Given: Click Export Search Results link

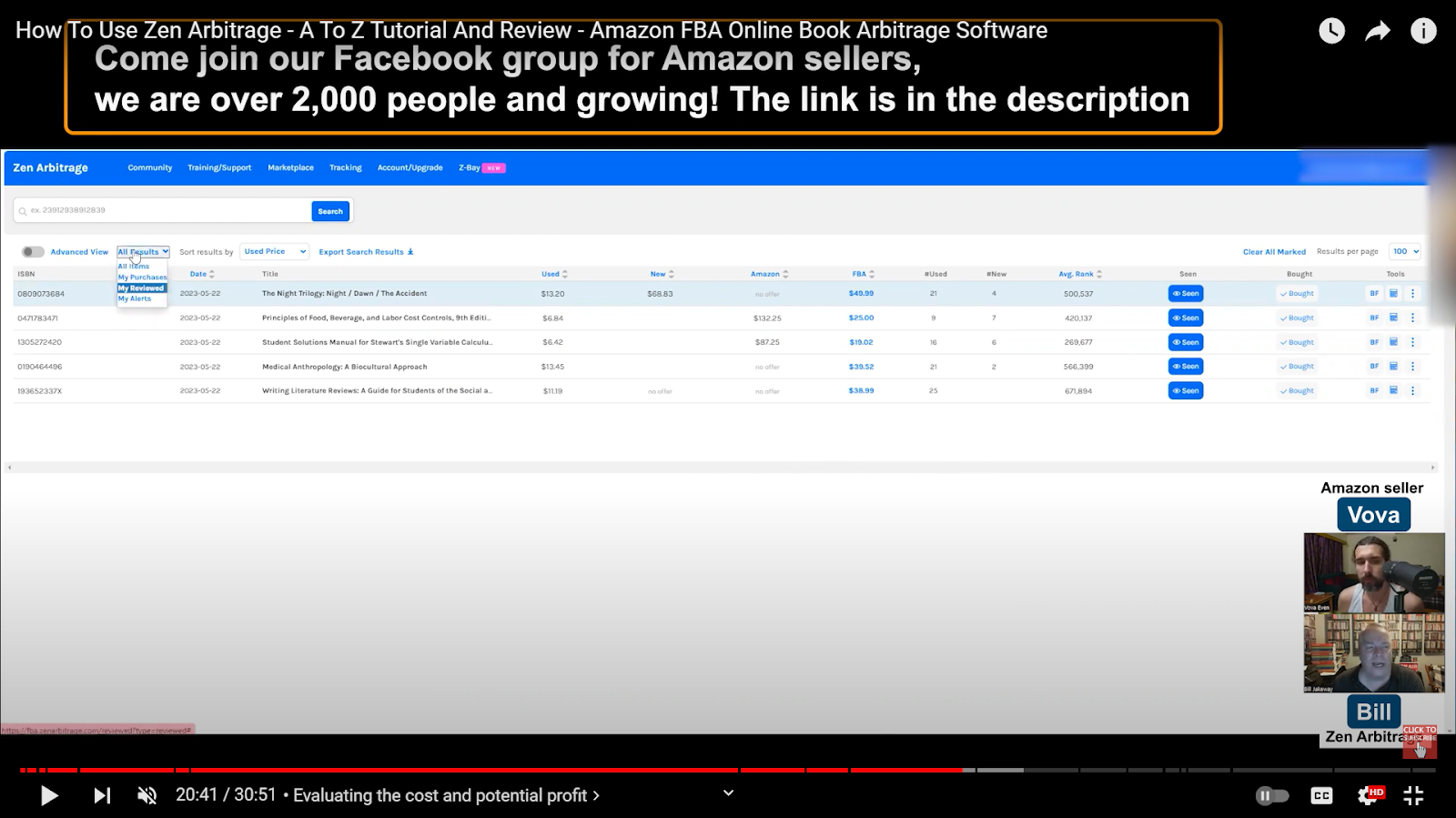Looking at the screenshot, I should point(366,252).
